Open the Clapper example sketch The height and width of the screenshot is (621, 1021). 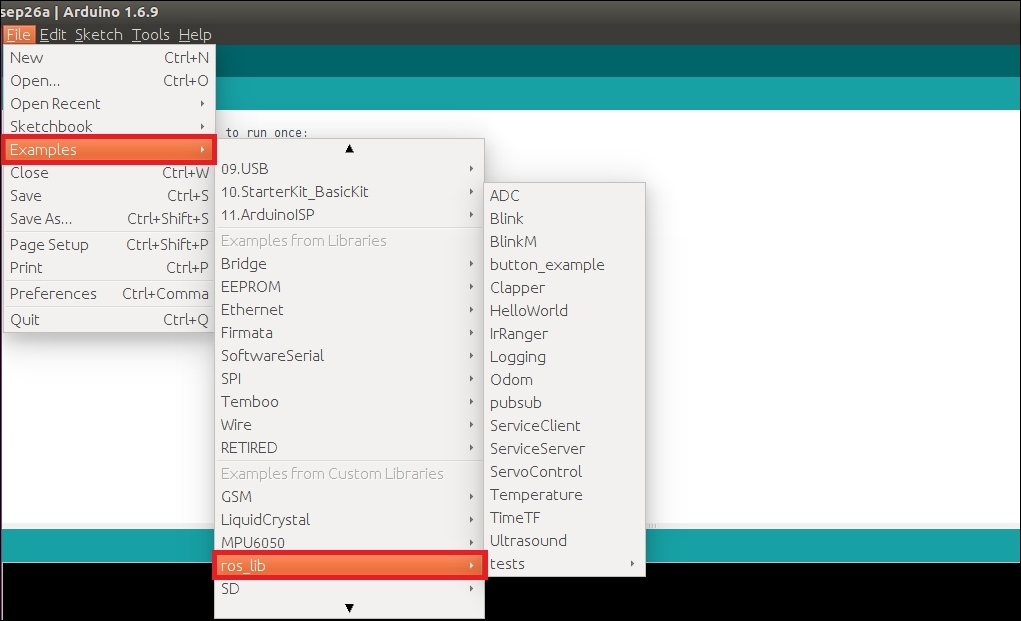click(x=565, y=288)
